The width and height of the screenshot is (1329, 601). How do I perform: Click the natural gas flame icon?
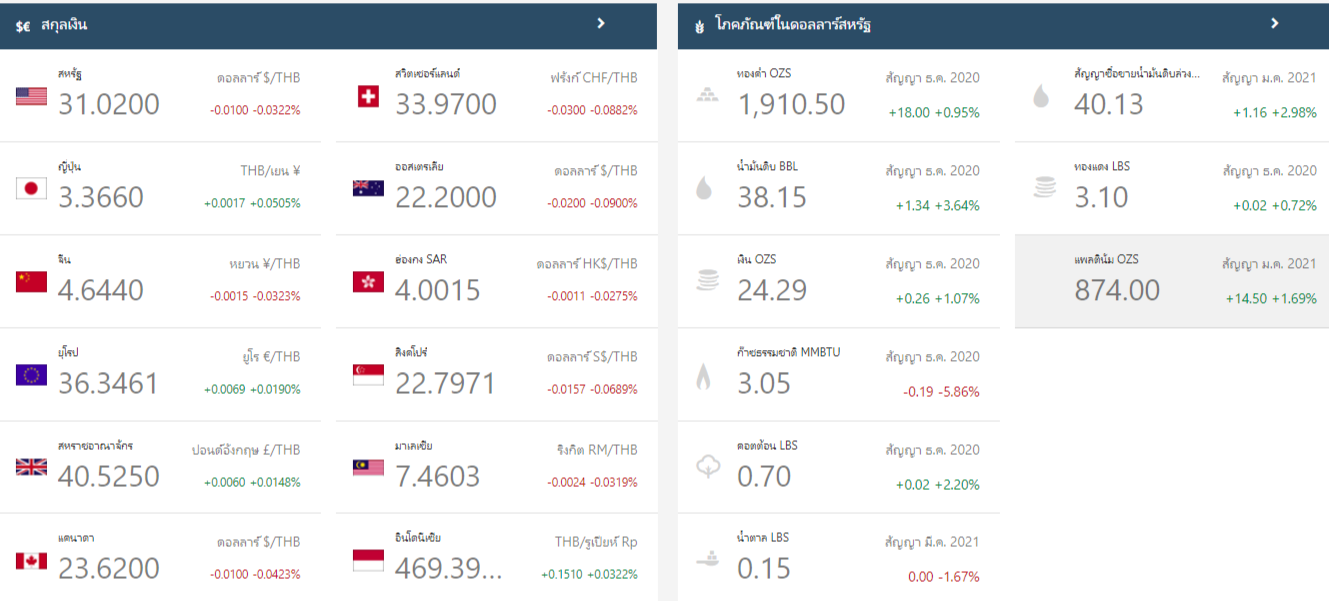click(704, 376)
